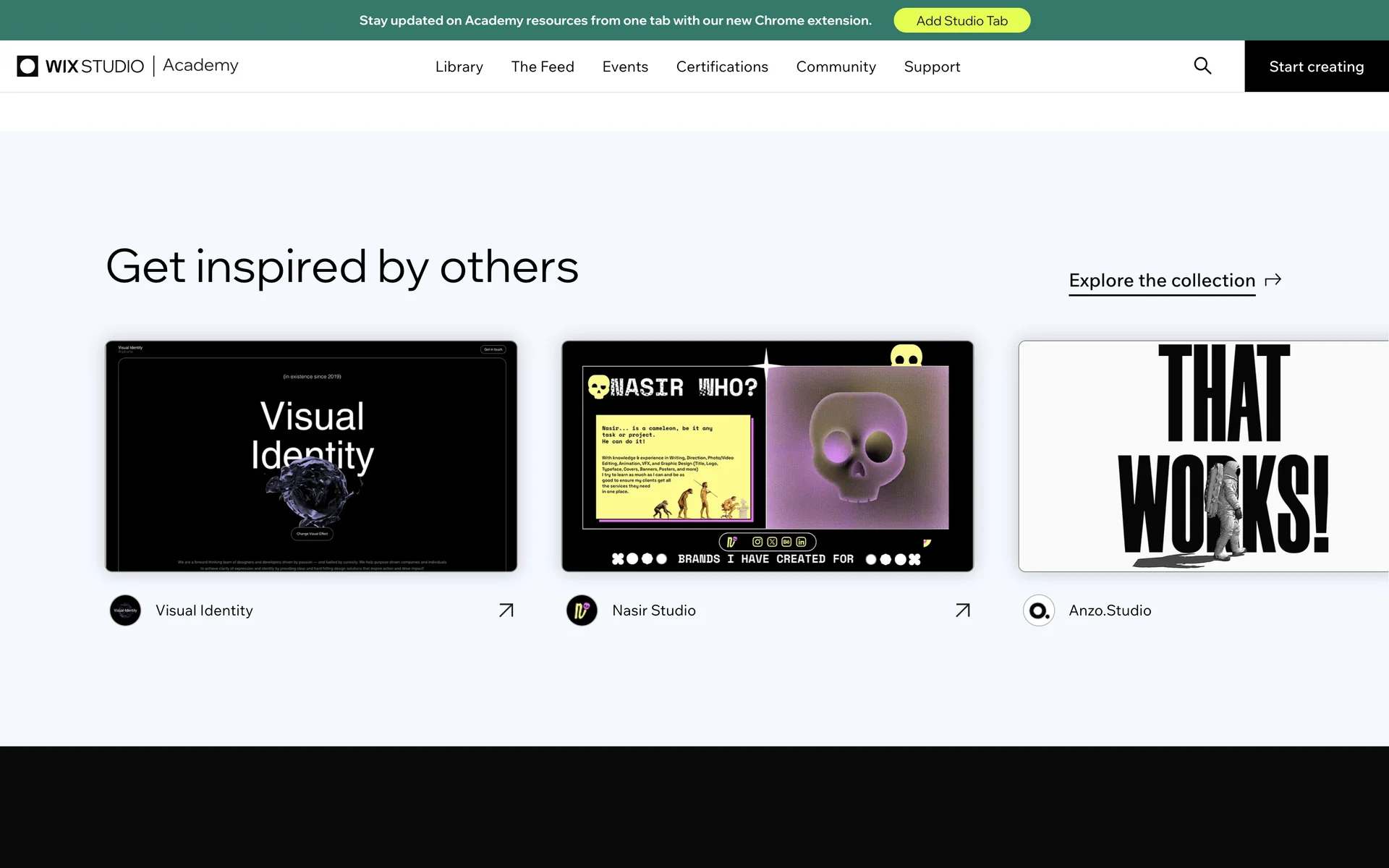
Task: Click the Visual Identity round avatar
Action: click(125, 610)
